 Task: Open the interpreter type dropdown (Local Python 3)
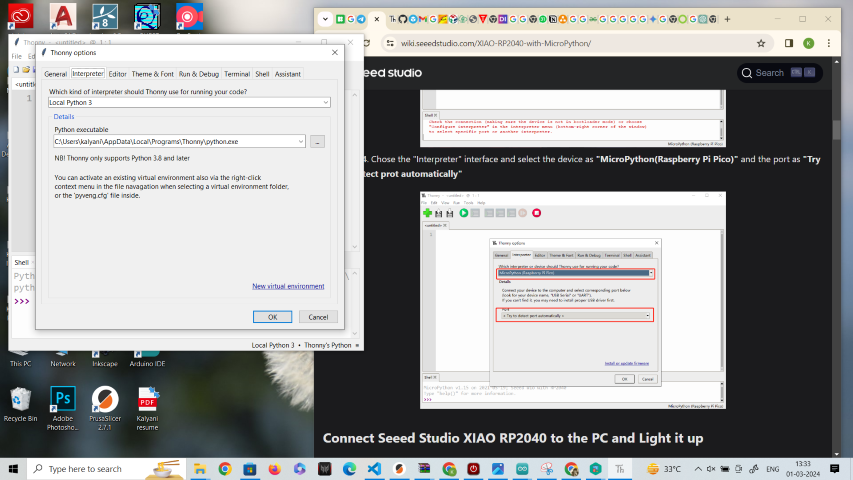pyautogui.click(x=189, y=102)
